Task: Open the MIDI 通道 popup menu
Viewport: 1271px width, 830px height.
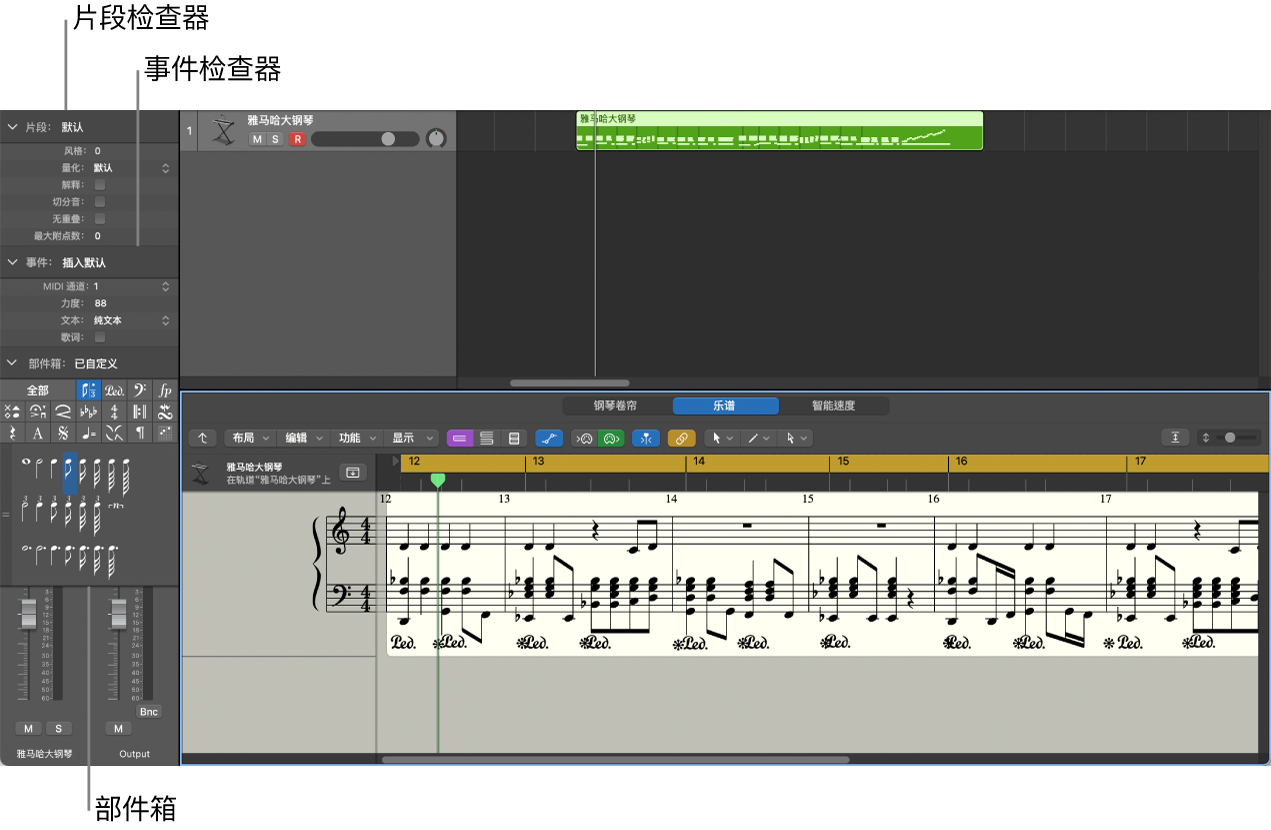Action: click(132, 286)
